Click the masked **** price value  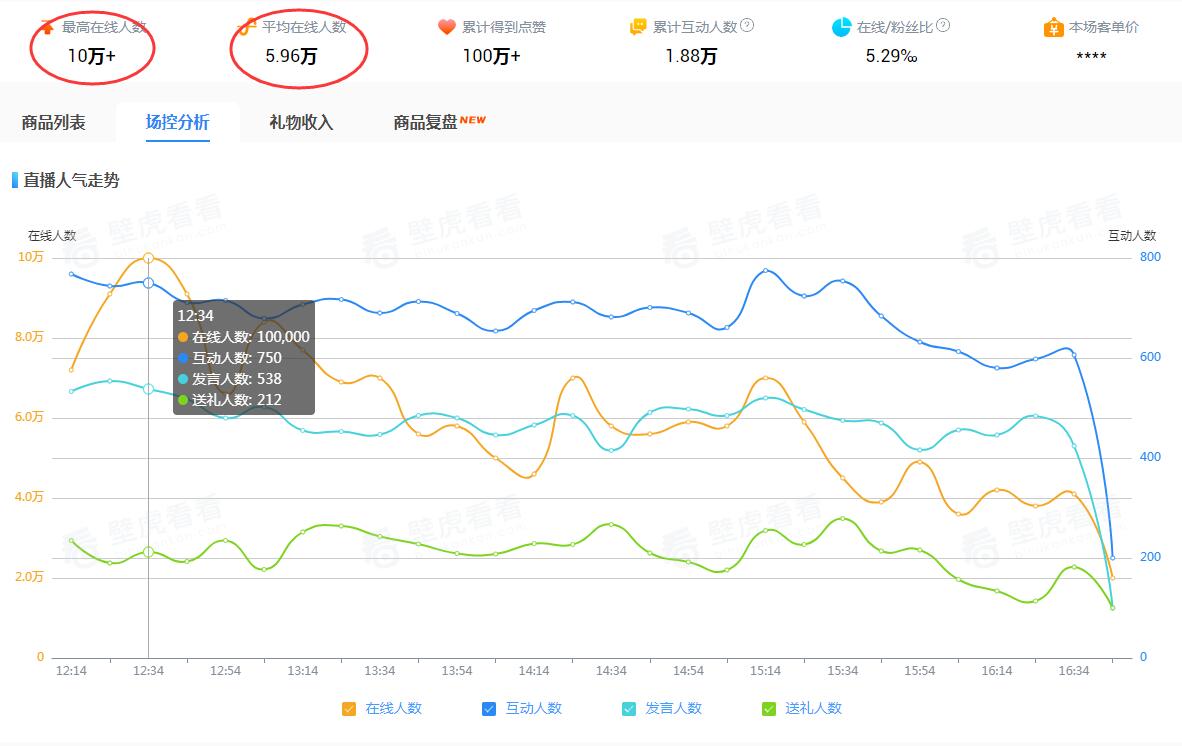click(1091, 57)
